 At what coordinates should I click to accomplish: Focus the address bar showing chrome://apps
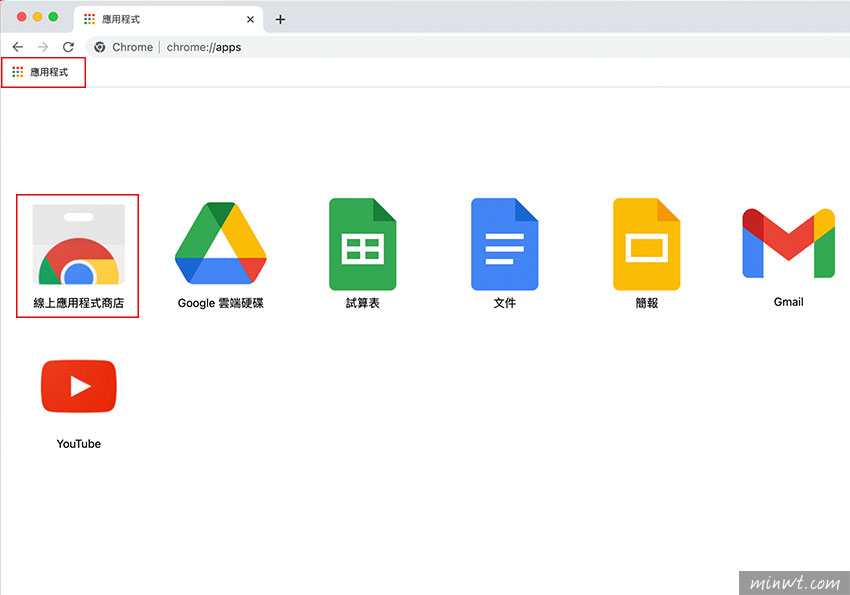point(467,47)
